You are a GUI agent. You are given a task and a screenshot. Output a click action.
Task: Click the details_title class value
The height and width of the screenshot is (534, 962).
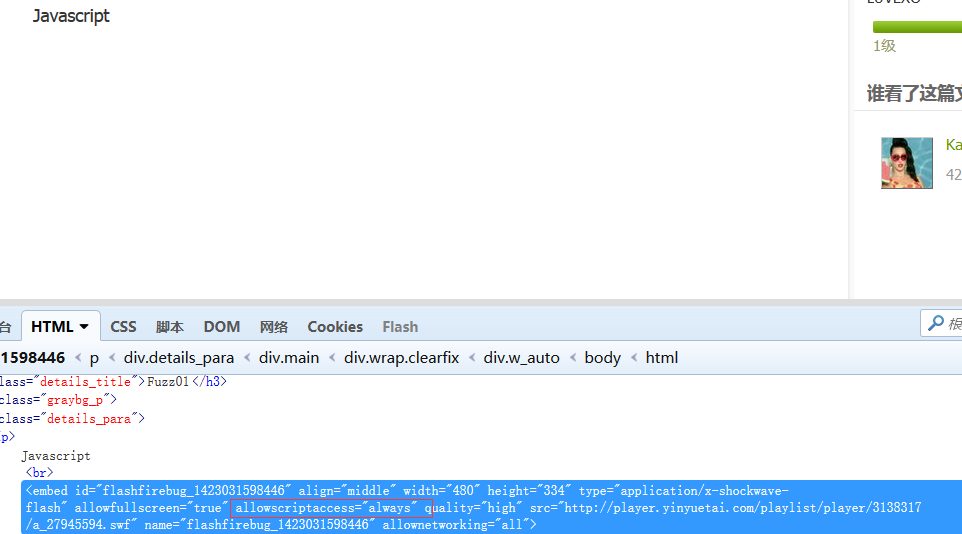pyautogui.click(x=85, y=382)
